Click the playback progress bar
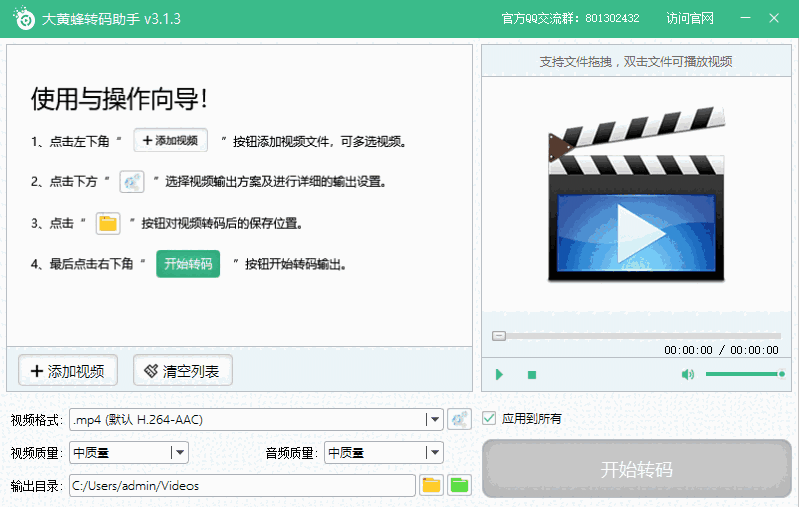 636,336
